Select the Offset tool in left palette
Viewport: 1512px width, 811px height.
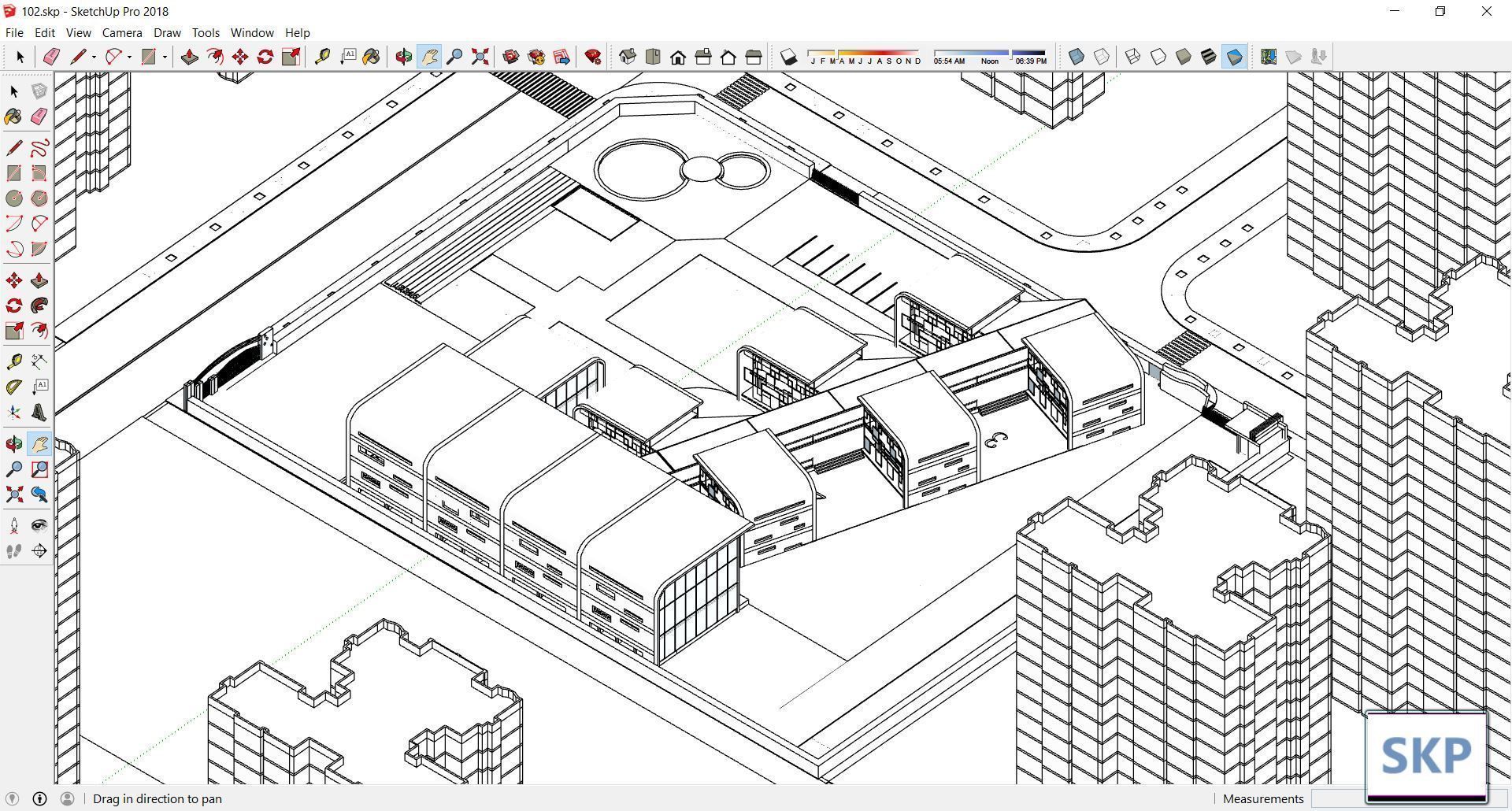pyautogui.click(x=39, y=331)
